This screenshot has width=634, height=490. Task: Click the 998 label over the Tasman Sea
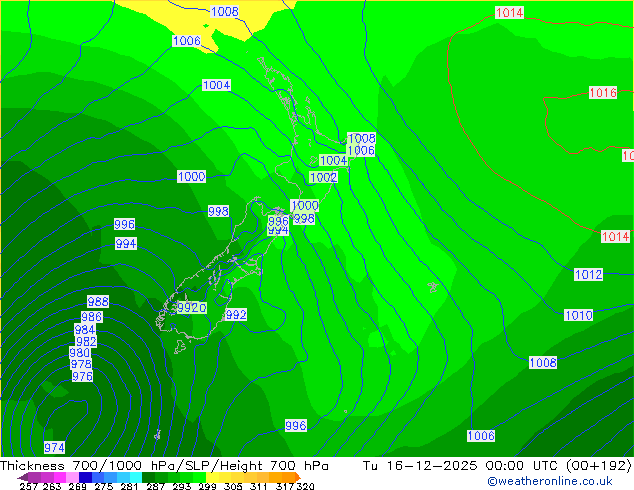(218, 211)
